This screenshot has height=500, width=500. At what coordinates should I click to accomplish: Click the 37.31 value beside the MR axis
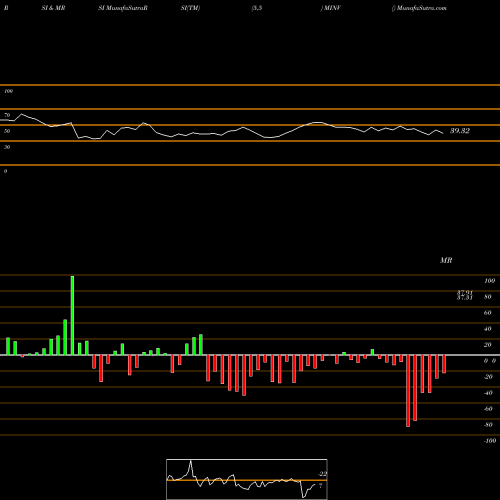click(465, 298)
